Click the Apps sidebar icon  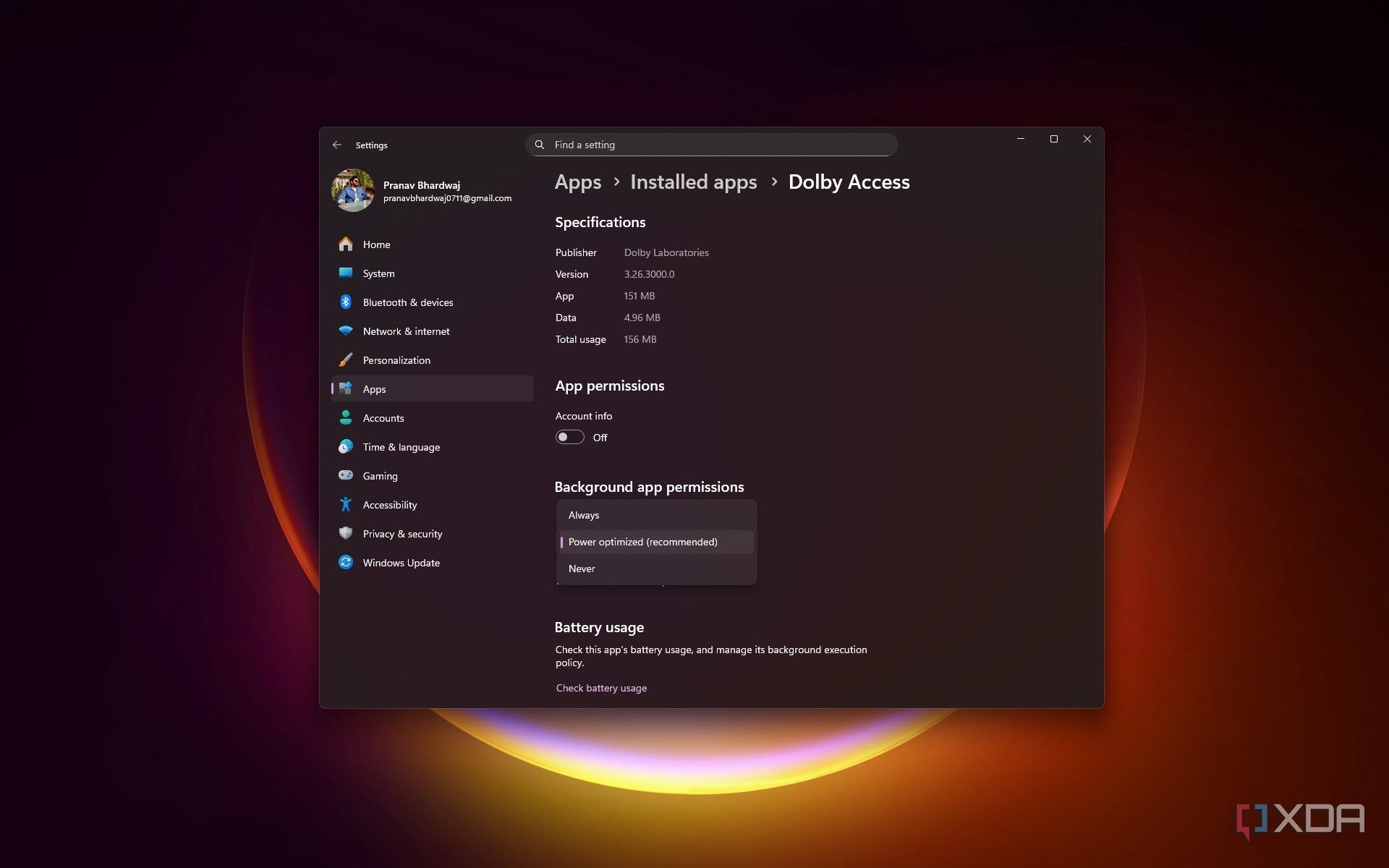click(346, 388)
